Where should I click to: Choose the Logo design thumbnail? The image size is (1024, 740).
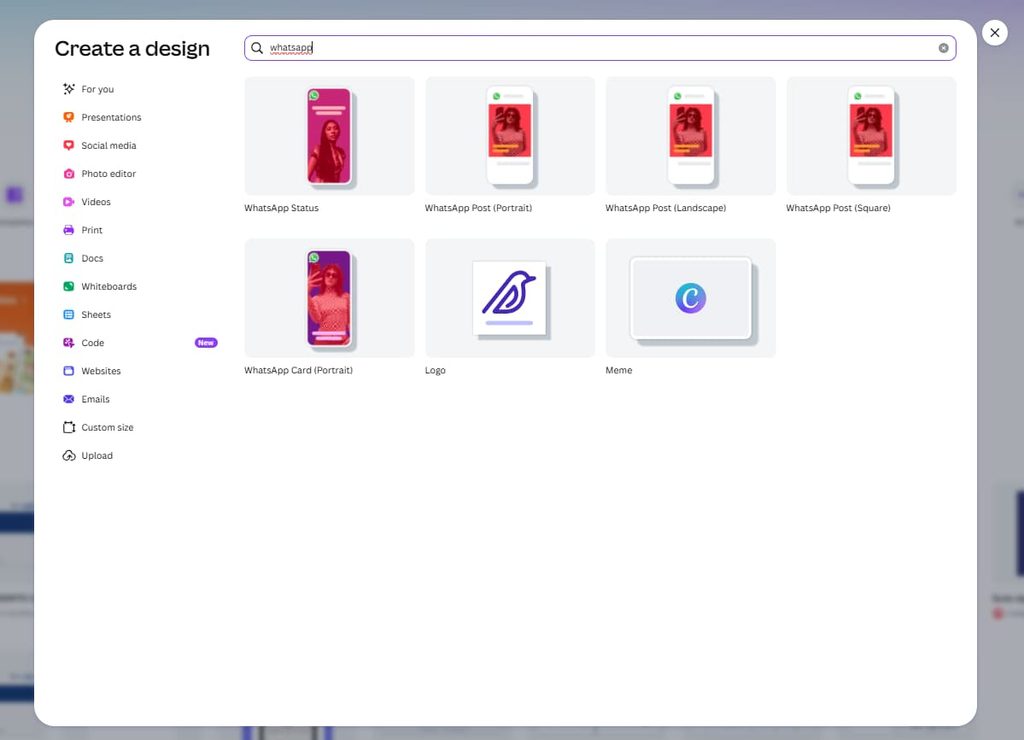point(510,298)
